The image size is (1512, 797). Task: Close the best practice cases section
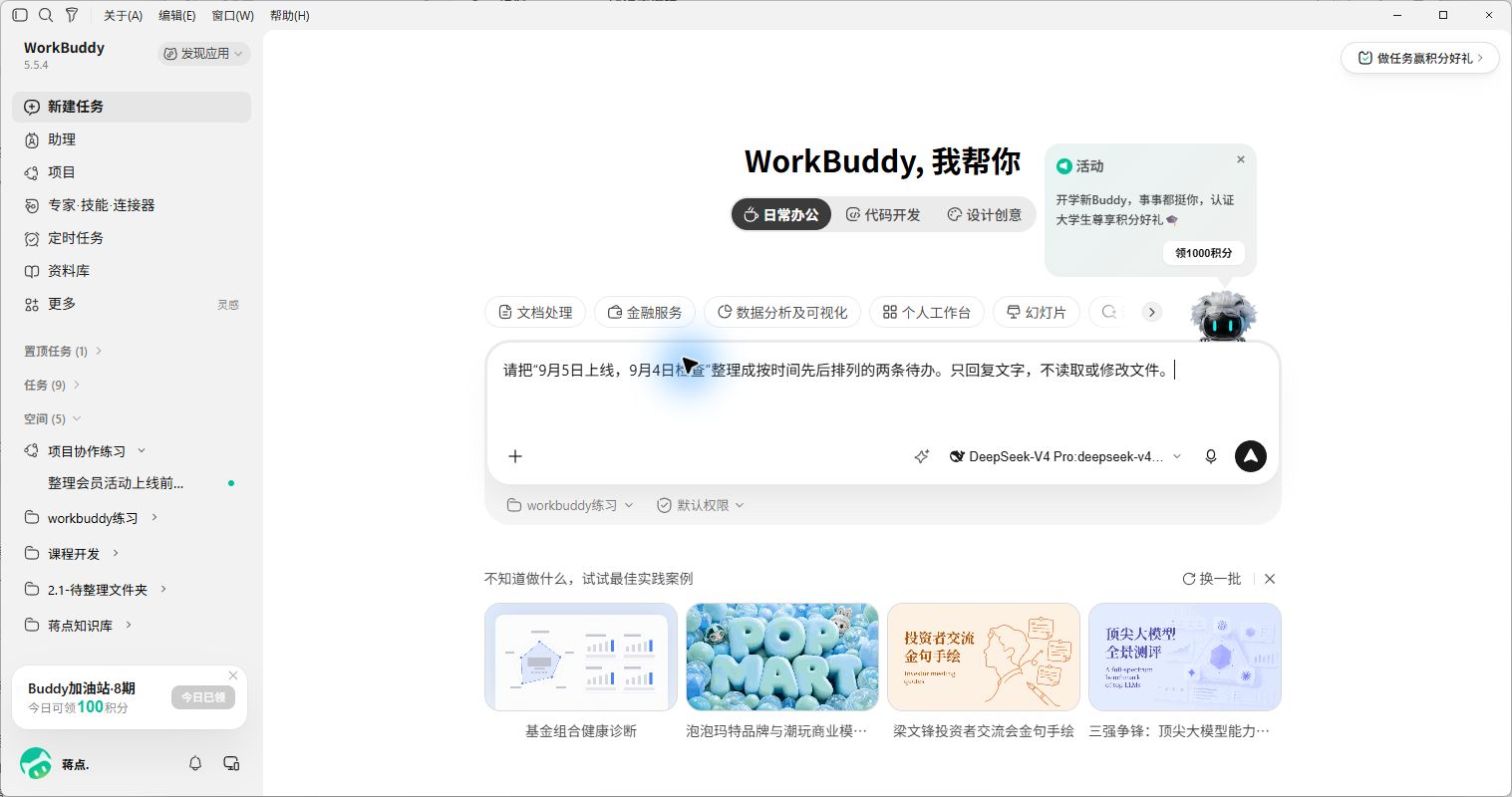(x=1270, y=579)
